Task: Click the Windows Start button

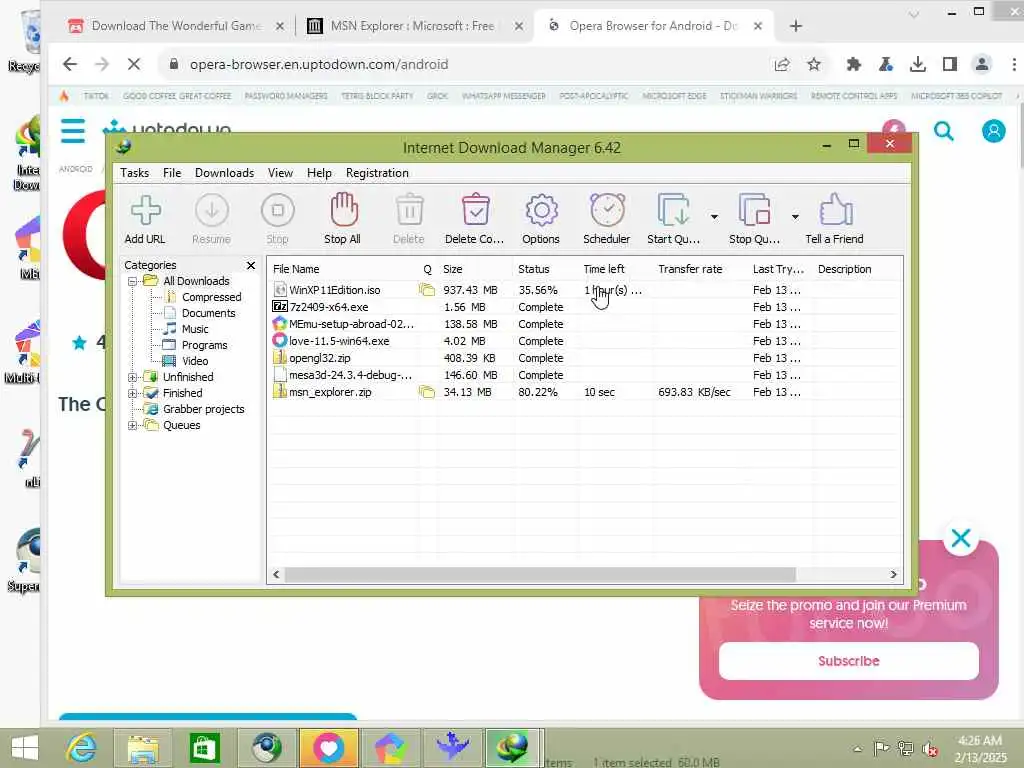Action: [25, 748]
